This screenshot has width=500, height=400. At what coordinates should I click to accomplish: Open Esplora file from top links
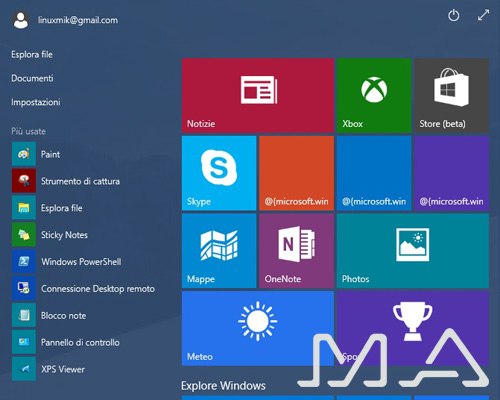coord(32,54)
